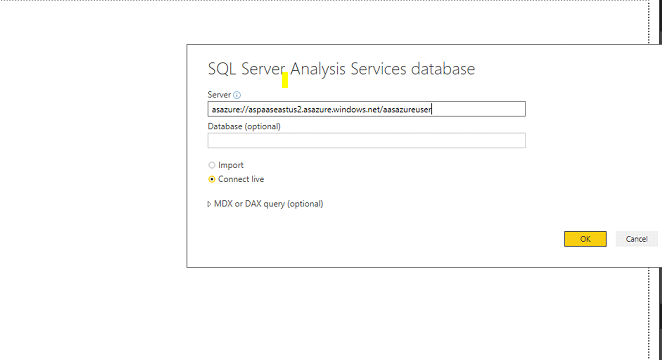Dismiss dialog with the Cancel button
The height and width of the screenshot is (360, 662).
636,239
